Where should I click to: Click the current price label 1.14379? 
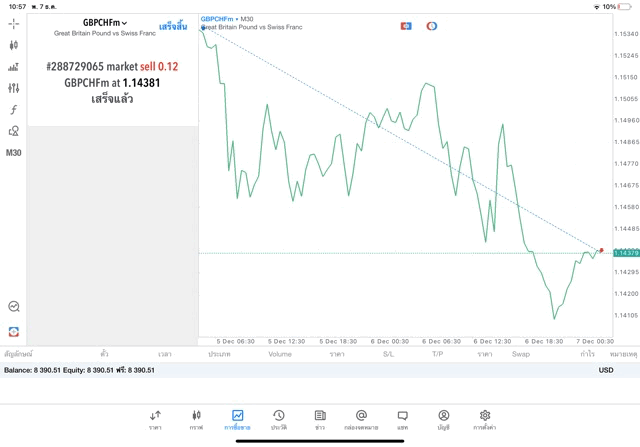point(627,253)
